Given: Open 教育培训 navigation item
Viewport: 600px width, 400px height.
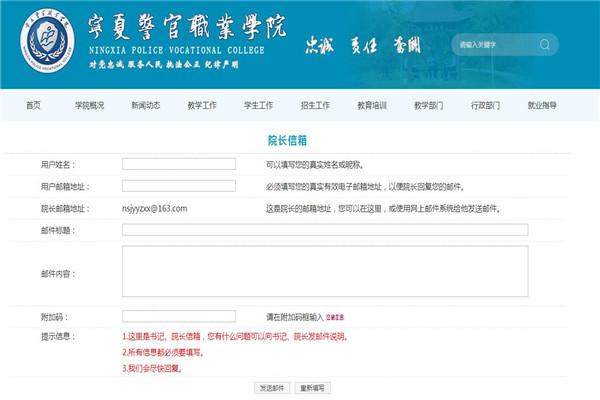Looking at the screenshot, I should 372,105.
